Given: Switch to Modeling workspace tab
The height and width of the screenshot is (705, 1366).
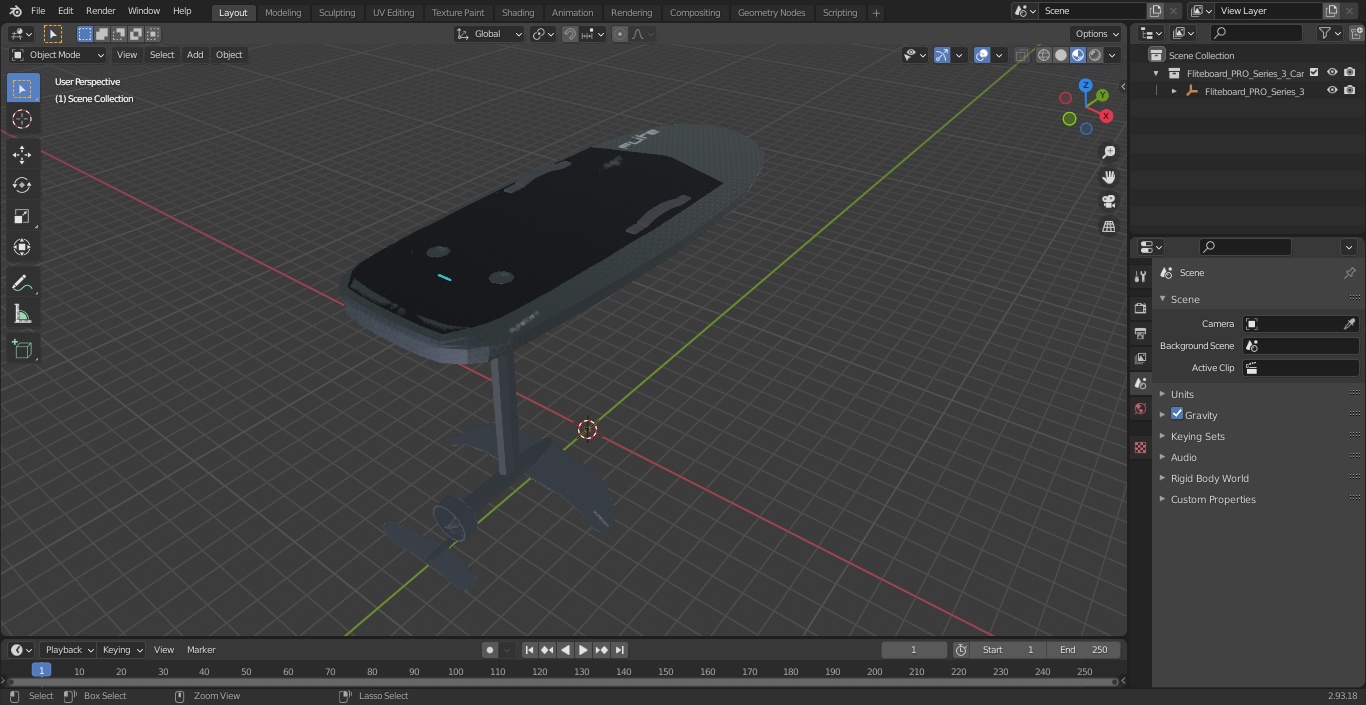Looking at the screenshot, I should click(x=283, y=12).
